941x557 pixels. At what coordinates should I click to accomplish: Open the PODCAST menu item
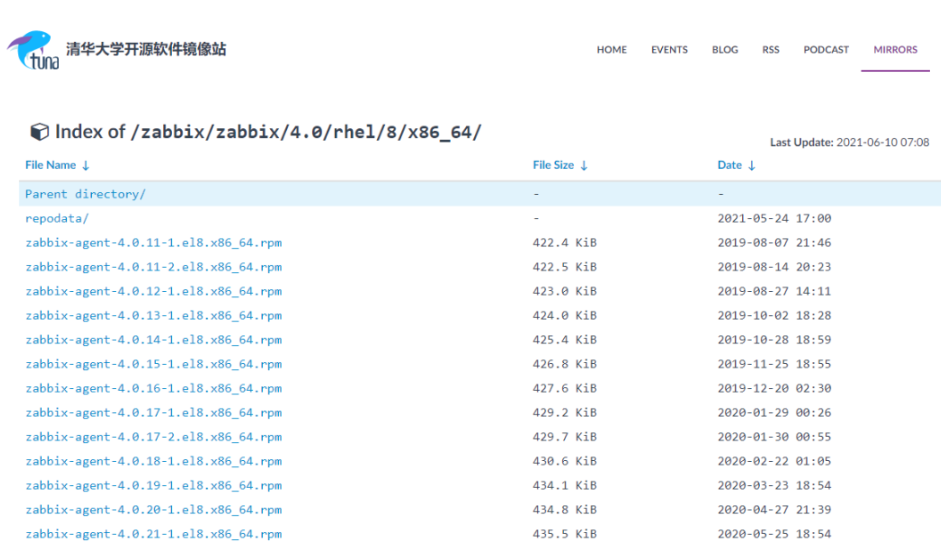[x=826, y=50]
